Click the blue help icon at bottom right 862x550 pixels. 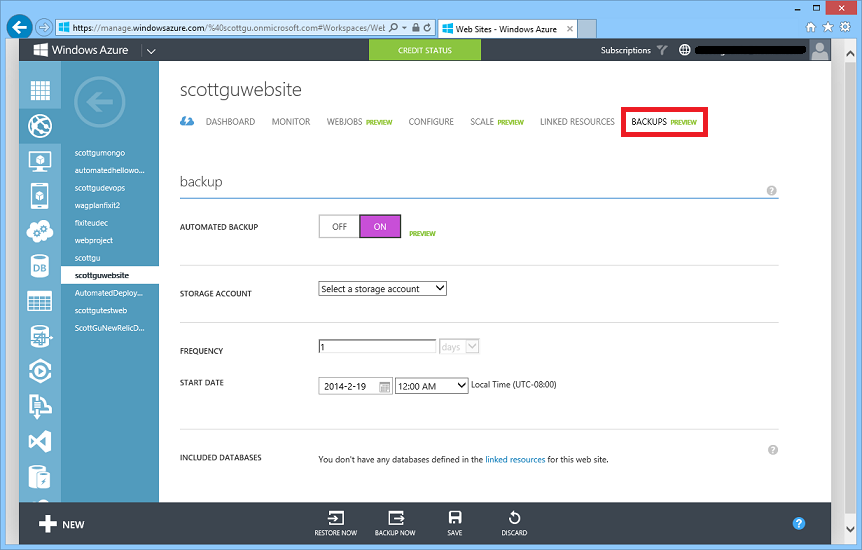[799, 523]
